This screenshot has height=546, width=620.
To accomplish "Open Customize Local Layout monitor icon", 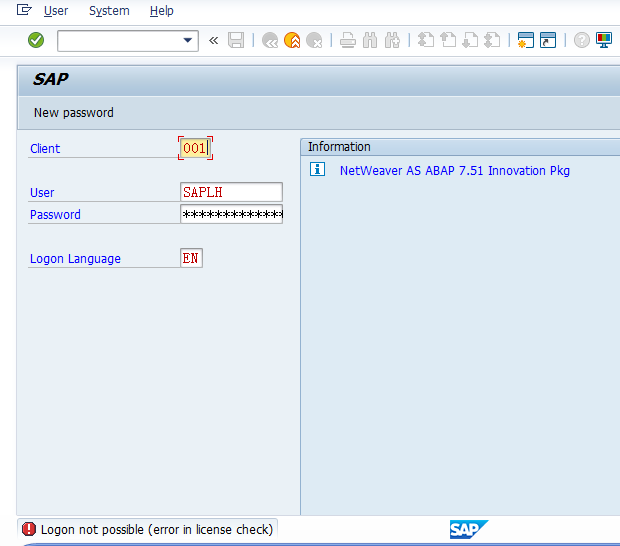I will tap(604, 40).
